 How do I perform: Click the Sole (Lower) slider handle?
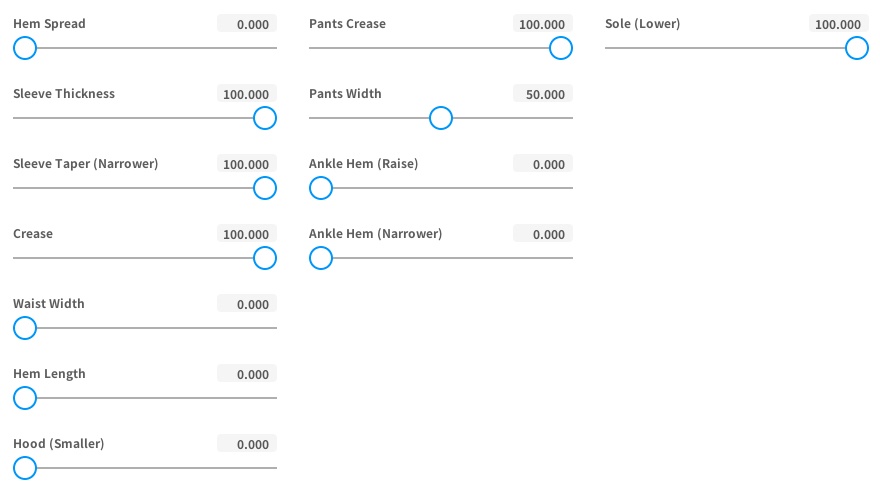(x=857, y=48)
